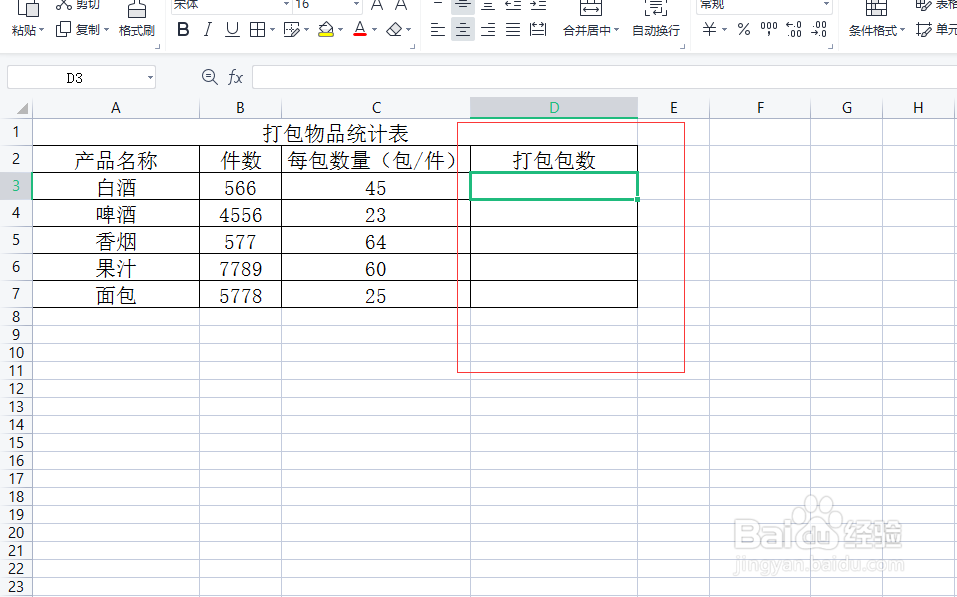The width and height of the screenshot is (957, 597).
Task: Apply percentage format to the selection
Action: pos(745,30)
